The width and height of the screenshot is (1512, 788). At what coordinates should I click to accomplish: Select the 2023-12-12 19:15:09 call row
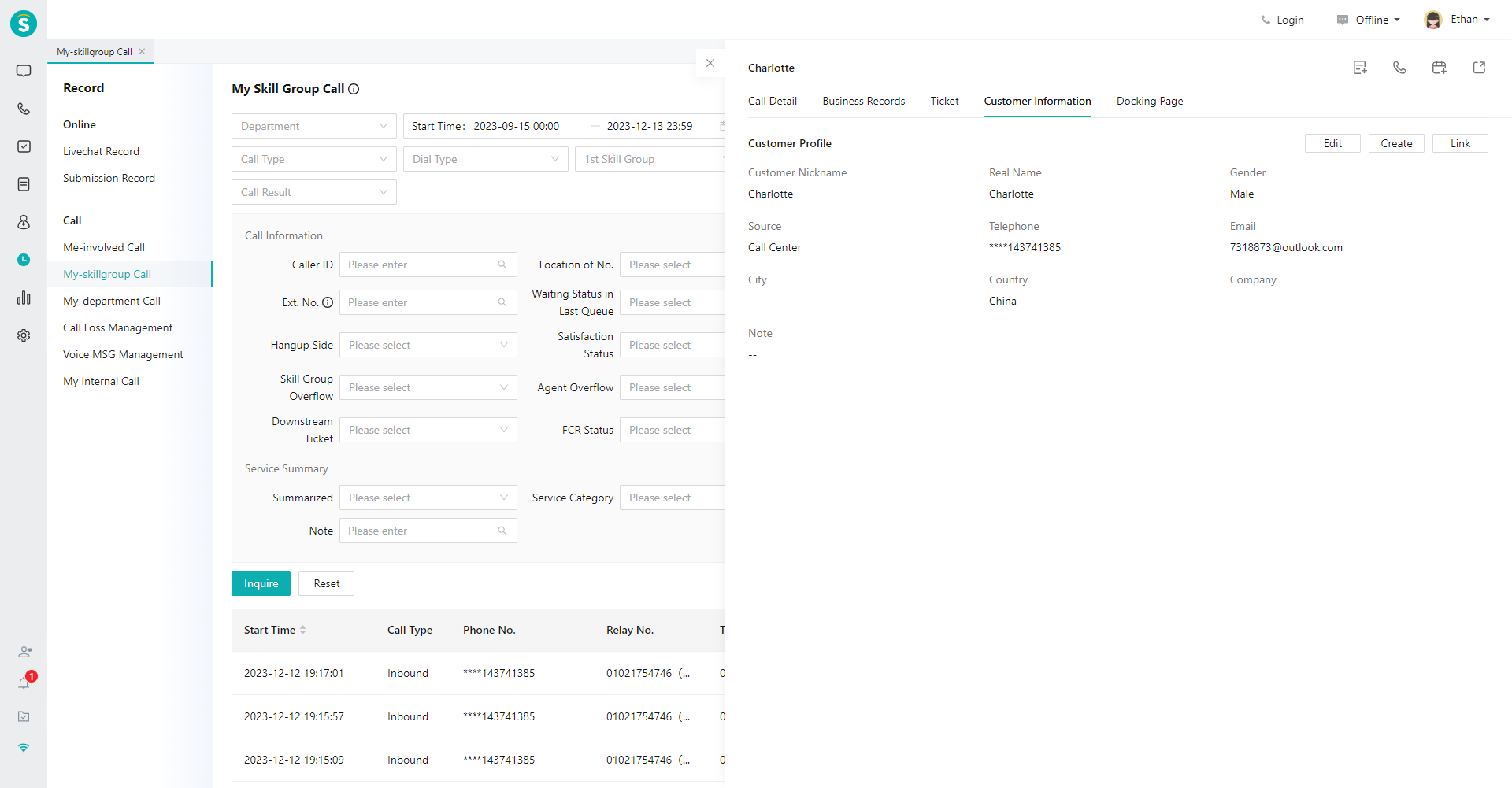coord(478,760)
